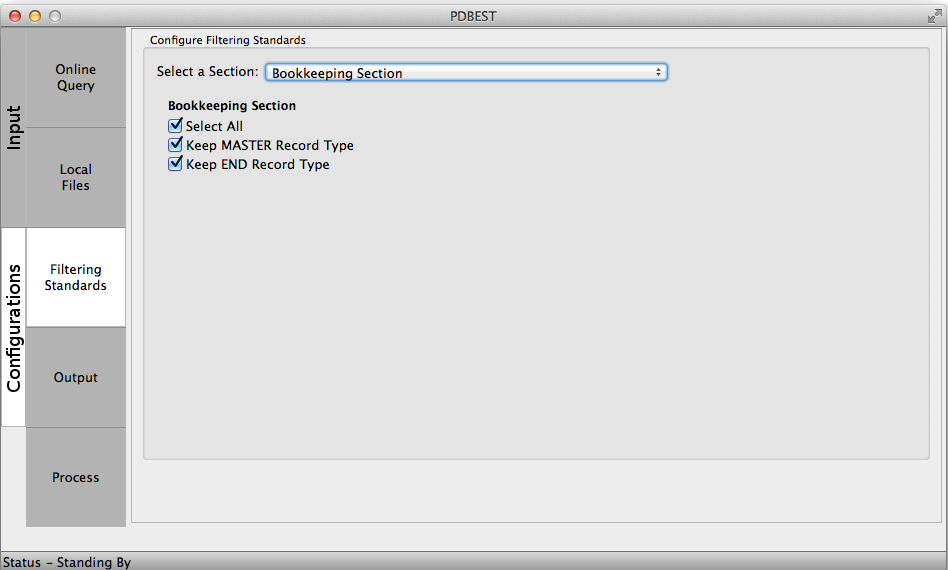Click the Status - Standing By bar
The height and width of the screenshot is (570, 948).
[66, 562]
